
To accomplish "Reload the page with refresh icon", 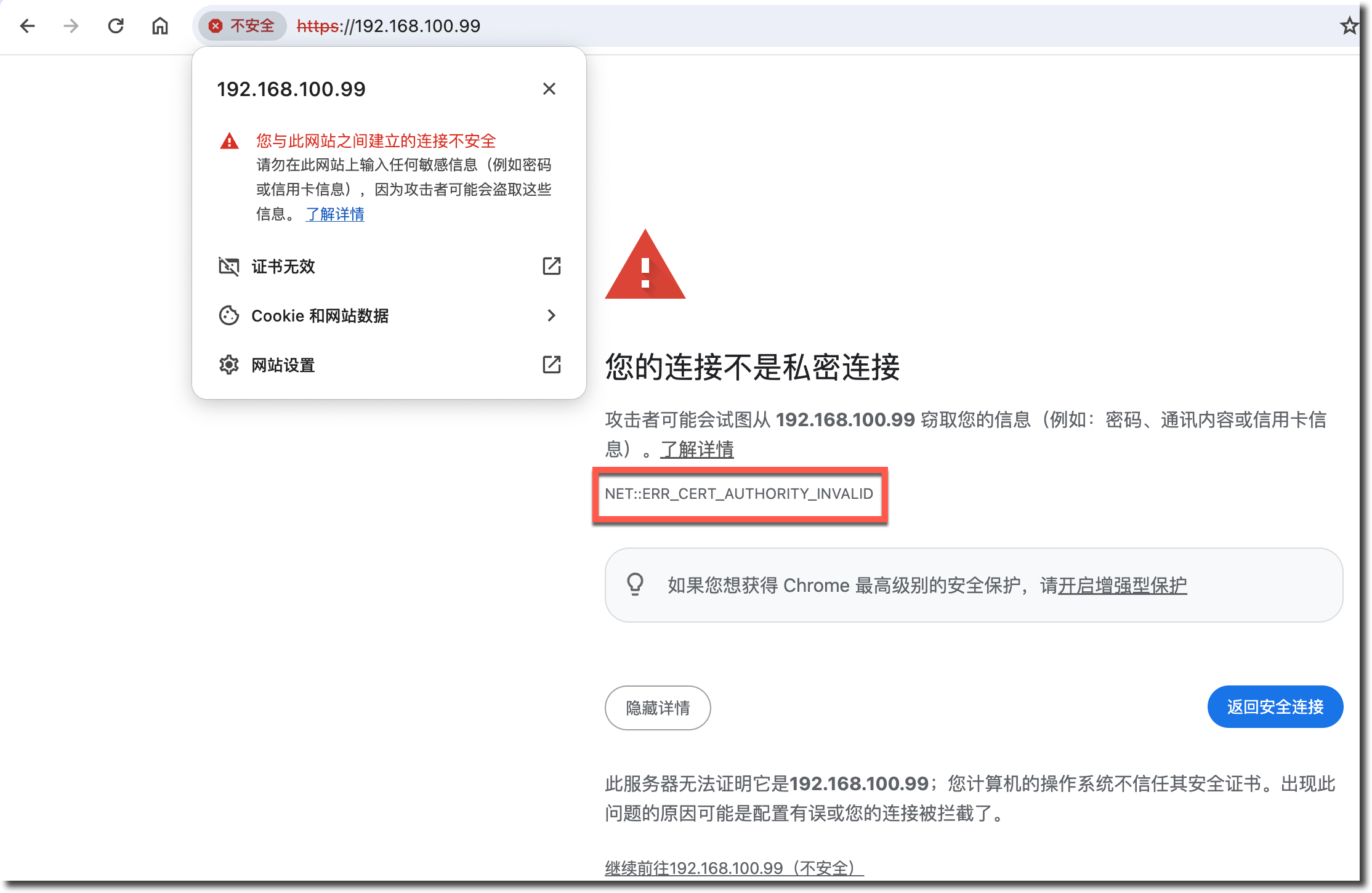I will [116, 26].
